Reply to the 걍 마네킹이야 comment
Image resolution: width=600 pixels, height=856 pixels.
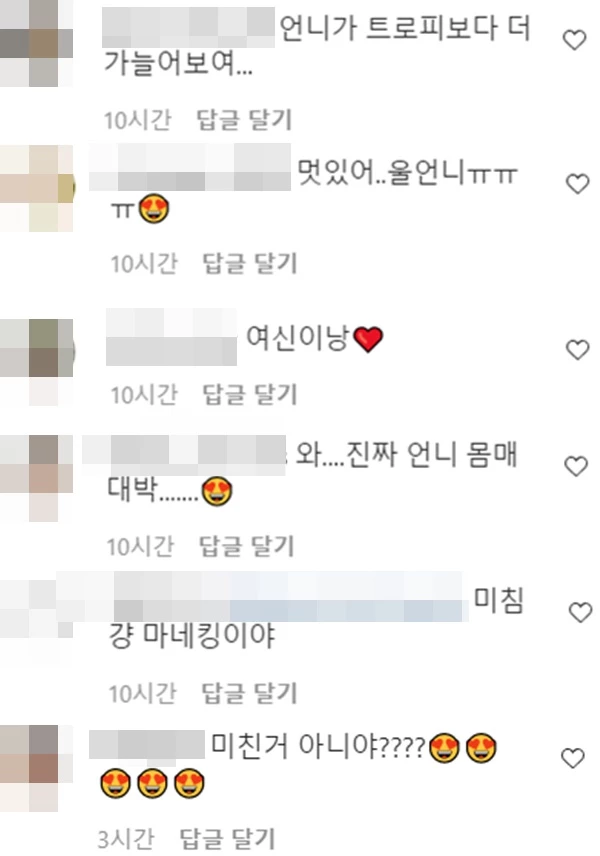pyautogui.click(x=249, y=693)
